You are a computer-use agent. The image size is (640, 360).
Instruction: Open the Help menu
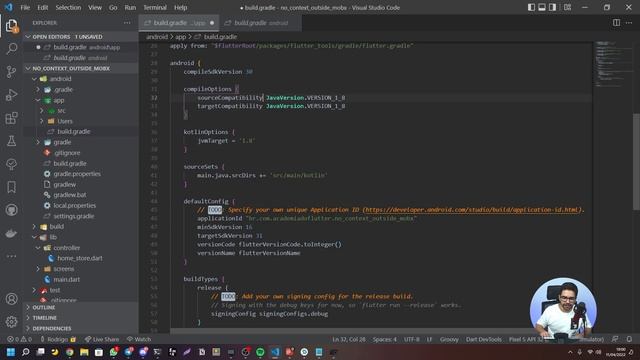tap(180, 7)
